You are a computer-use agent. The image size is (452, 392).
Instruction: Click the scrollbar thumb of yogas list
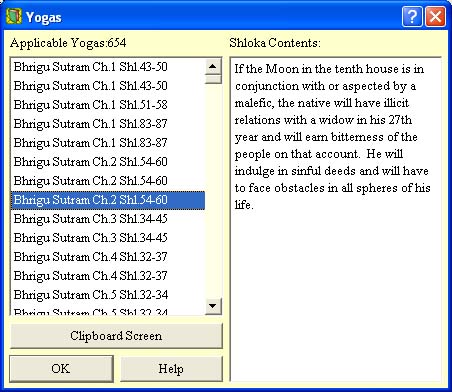point(213,79)
